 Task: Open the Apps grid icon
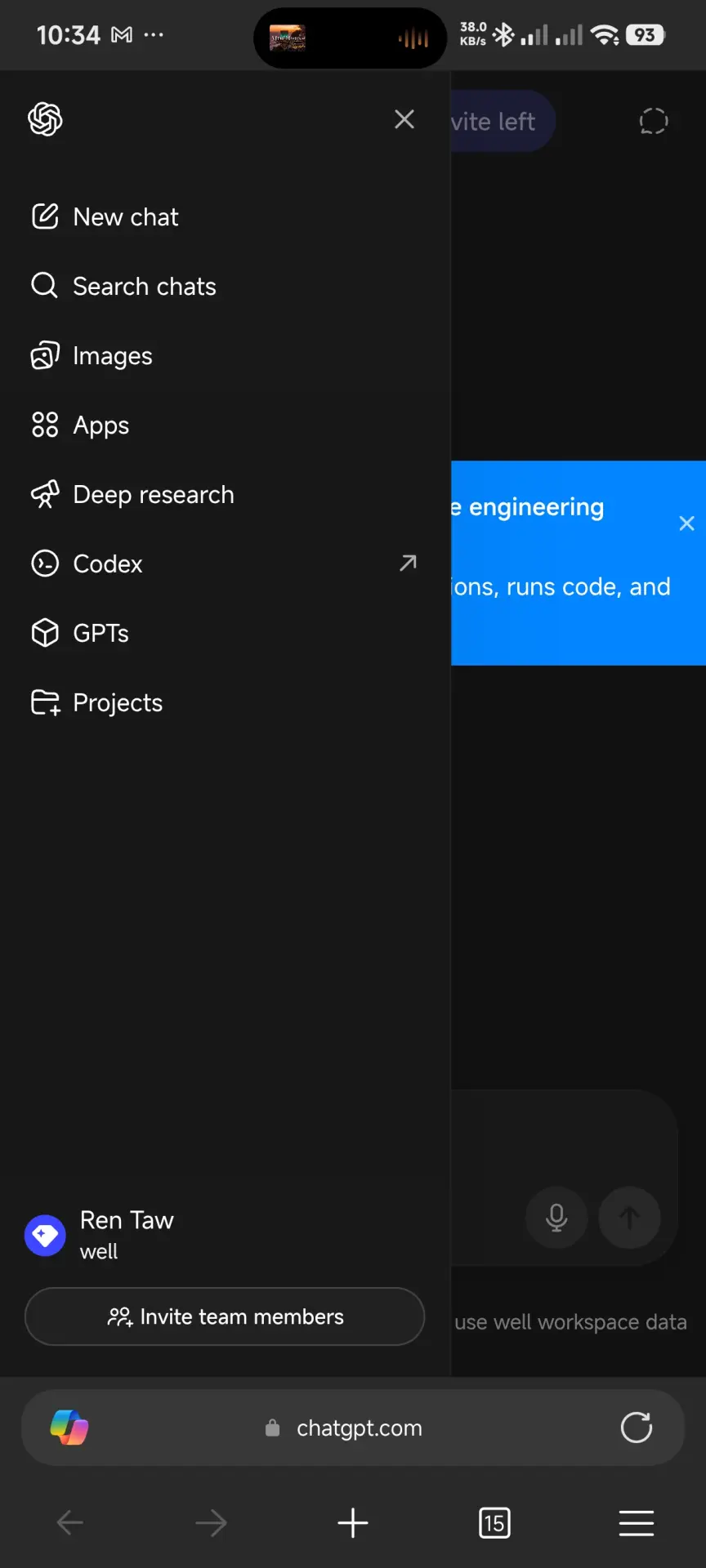[x=45, y=425]
